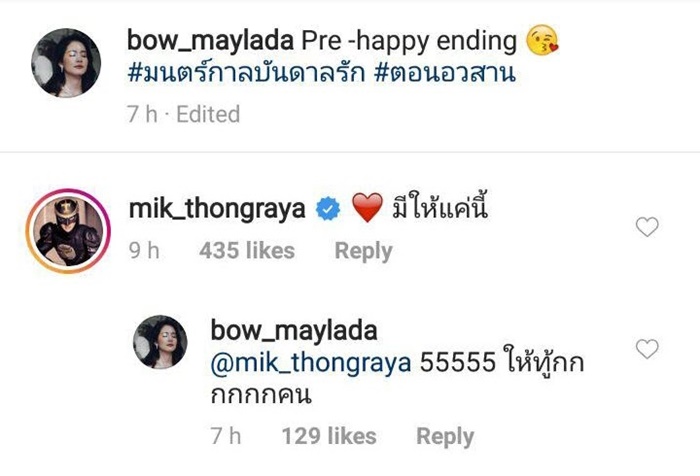The width and height of the screenshot is (700, 476).
Task: Reply to mik_thongraya's comment
Action: [363, 251]
